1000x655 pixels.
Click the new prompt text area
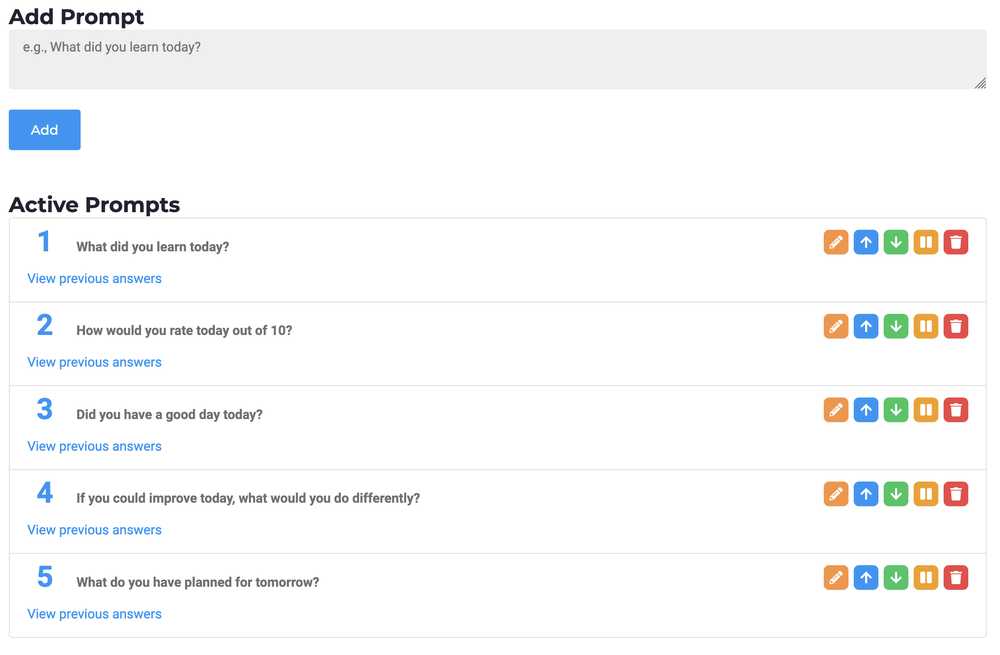pyautogui.click(x=497, y=58)
